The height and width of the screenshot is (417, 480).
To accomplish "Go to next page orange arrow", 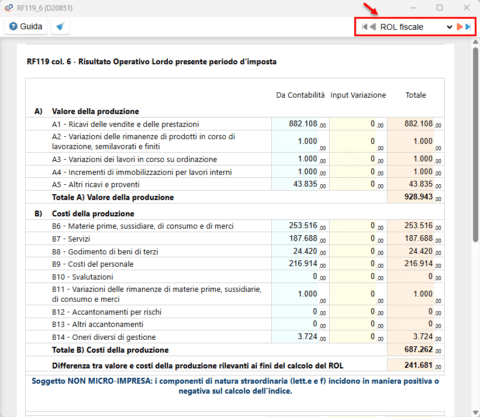I will pos(460,27).
